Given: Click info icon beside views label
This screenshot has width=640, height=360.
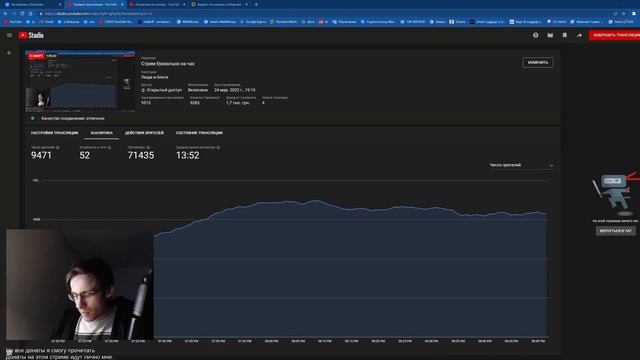Looking at the screenshot, I should tap(148, 147).
